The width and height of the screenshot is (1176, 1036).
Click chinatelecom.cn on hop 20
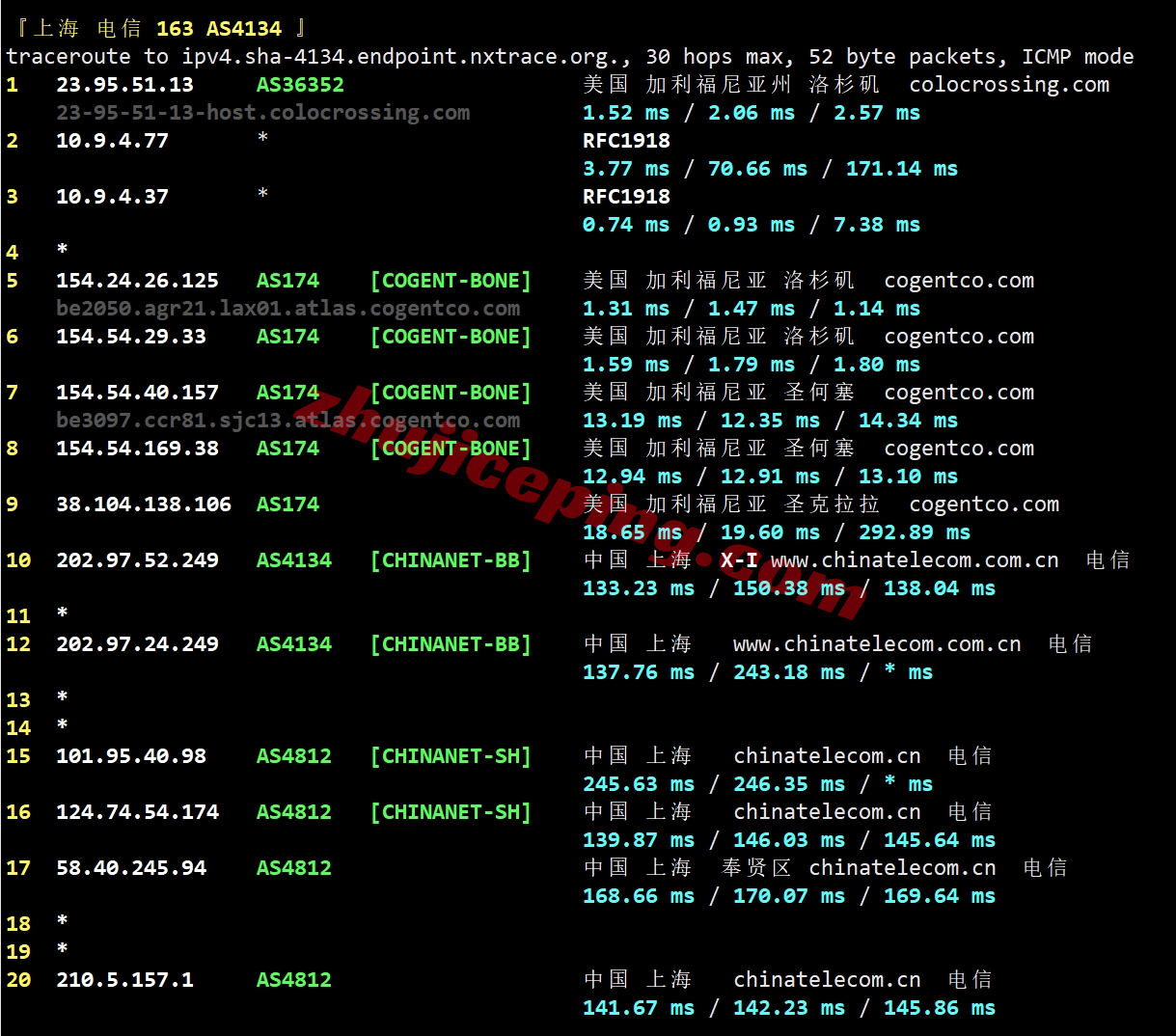[x=827, y=980]
